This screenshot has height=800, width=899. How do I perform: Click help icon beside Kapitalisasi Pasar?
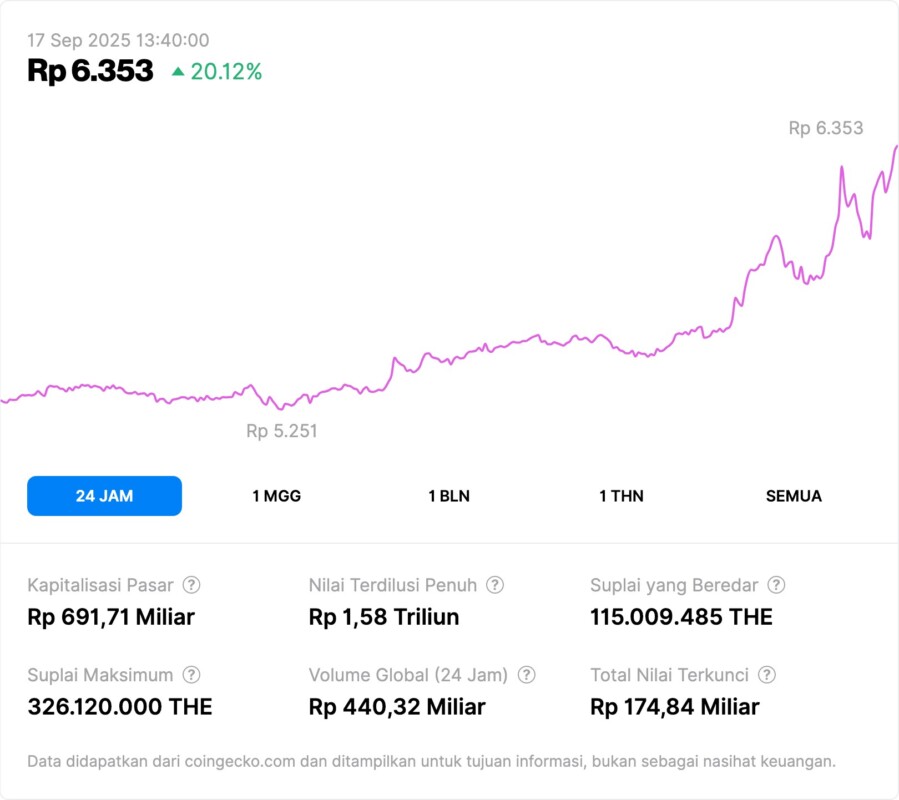point(191,585)
